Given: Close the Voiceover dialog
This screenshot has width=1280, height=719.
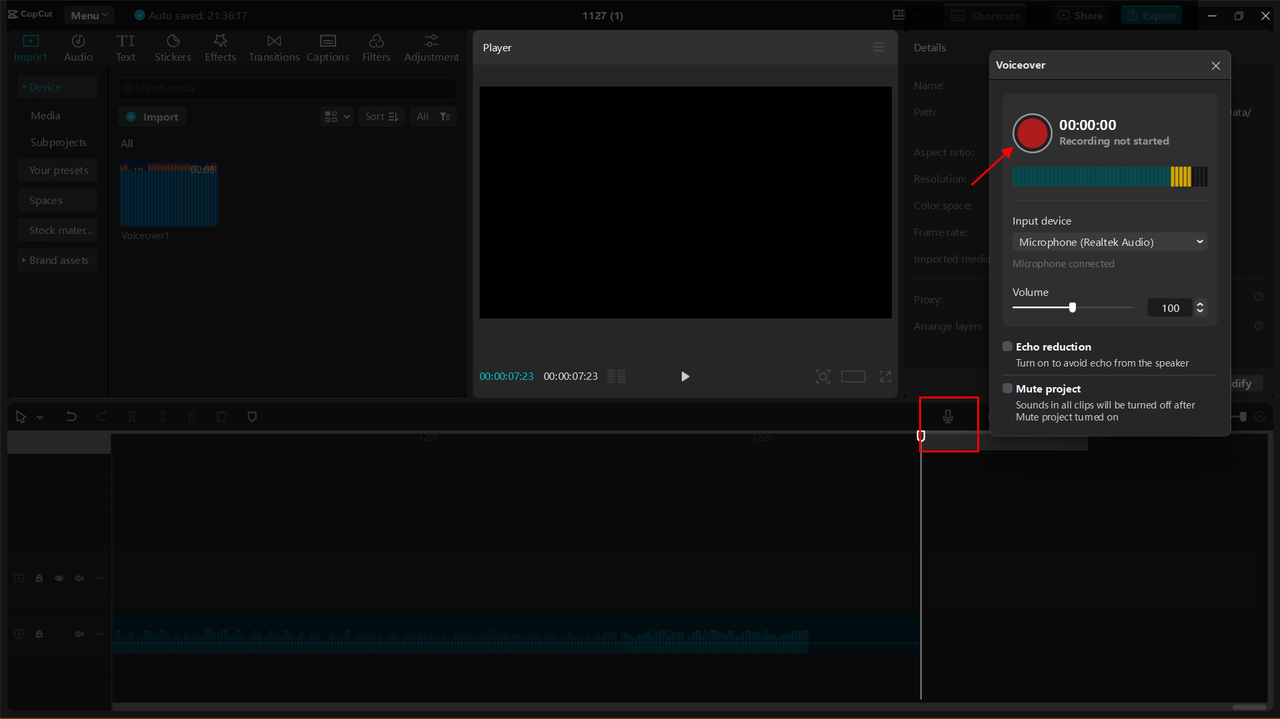Looking at the screenshot, I should (1216, 66).
